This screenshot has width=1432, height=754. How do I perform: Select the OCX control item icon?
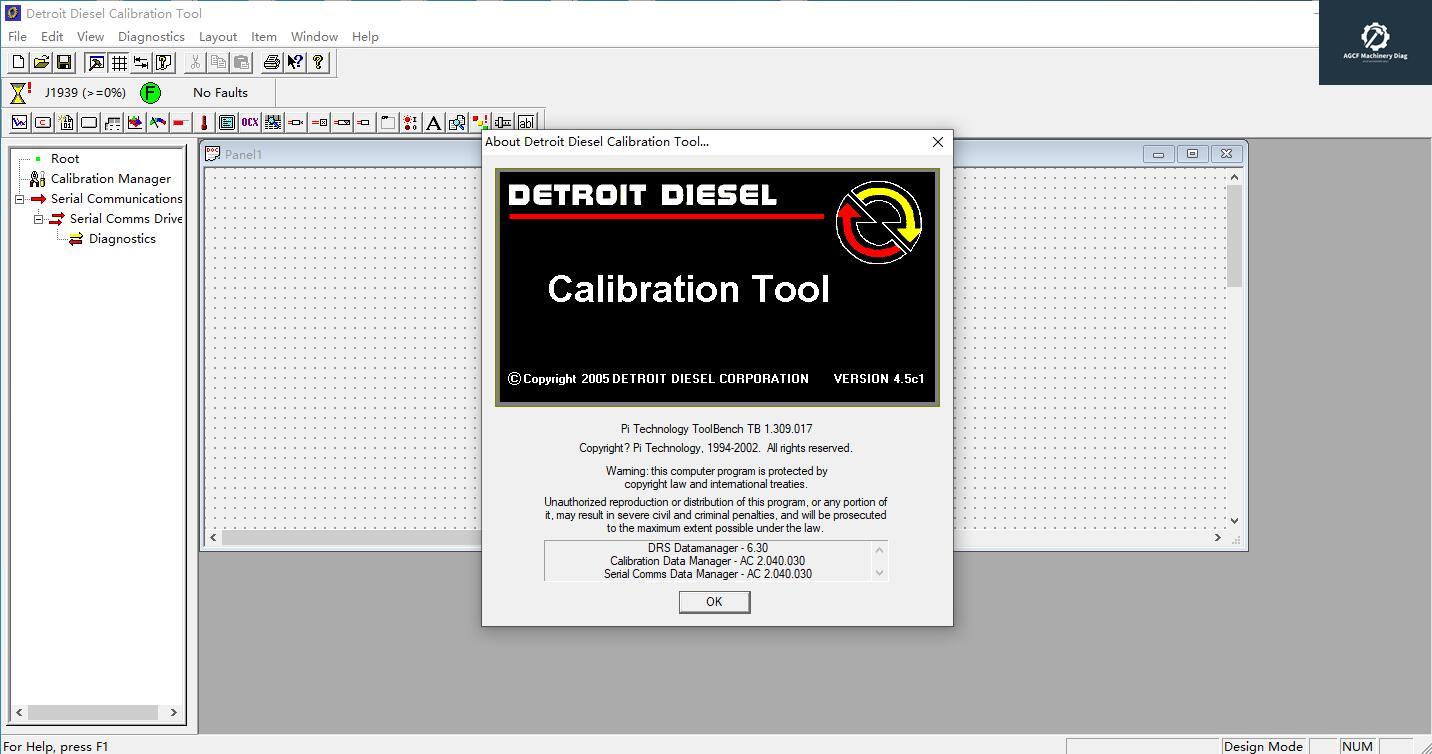pos(248,122)
